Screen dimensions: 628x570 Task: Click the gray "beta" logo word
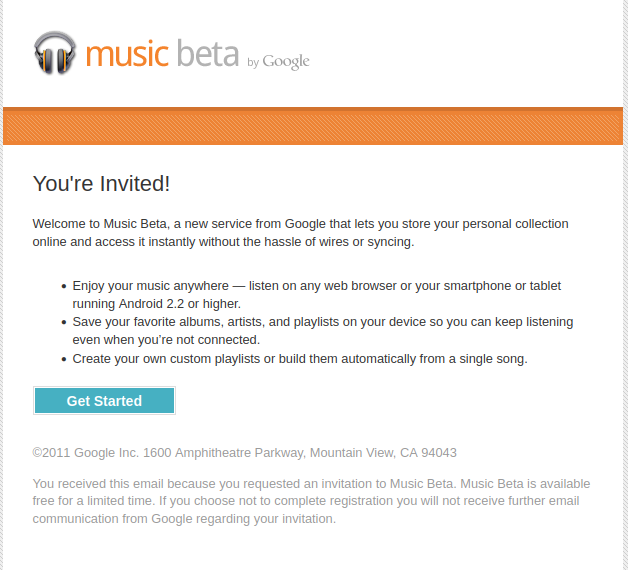coord(207,53)
